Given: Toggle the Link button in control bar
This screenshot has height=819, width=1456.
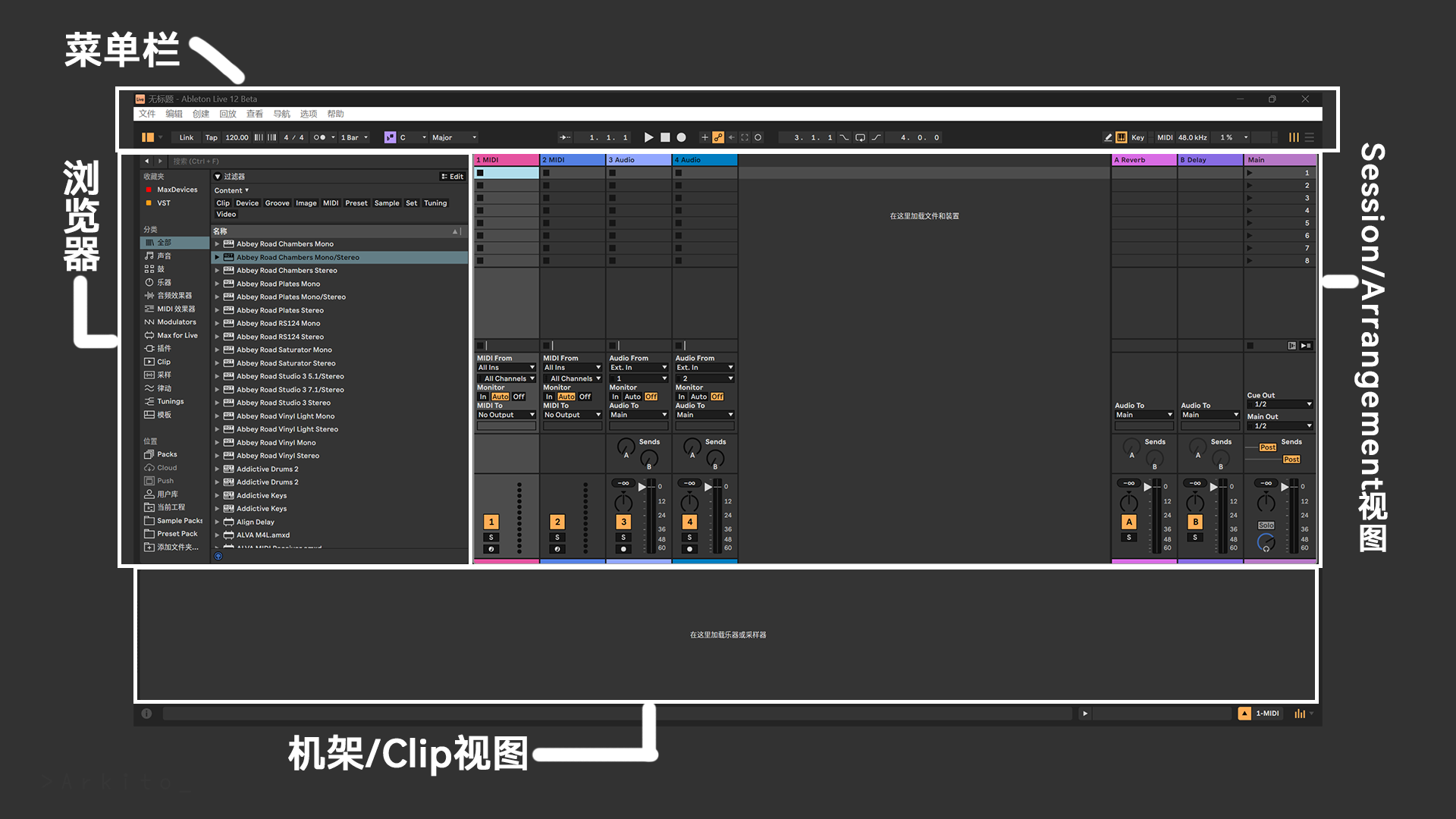Looking at the screenshot, I should point(186,137).
